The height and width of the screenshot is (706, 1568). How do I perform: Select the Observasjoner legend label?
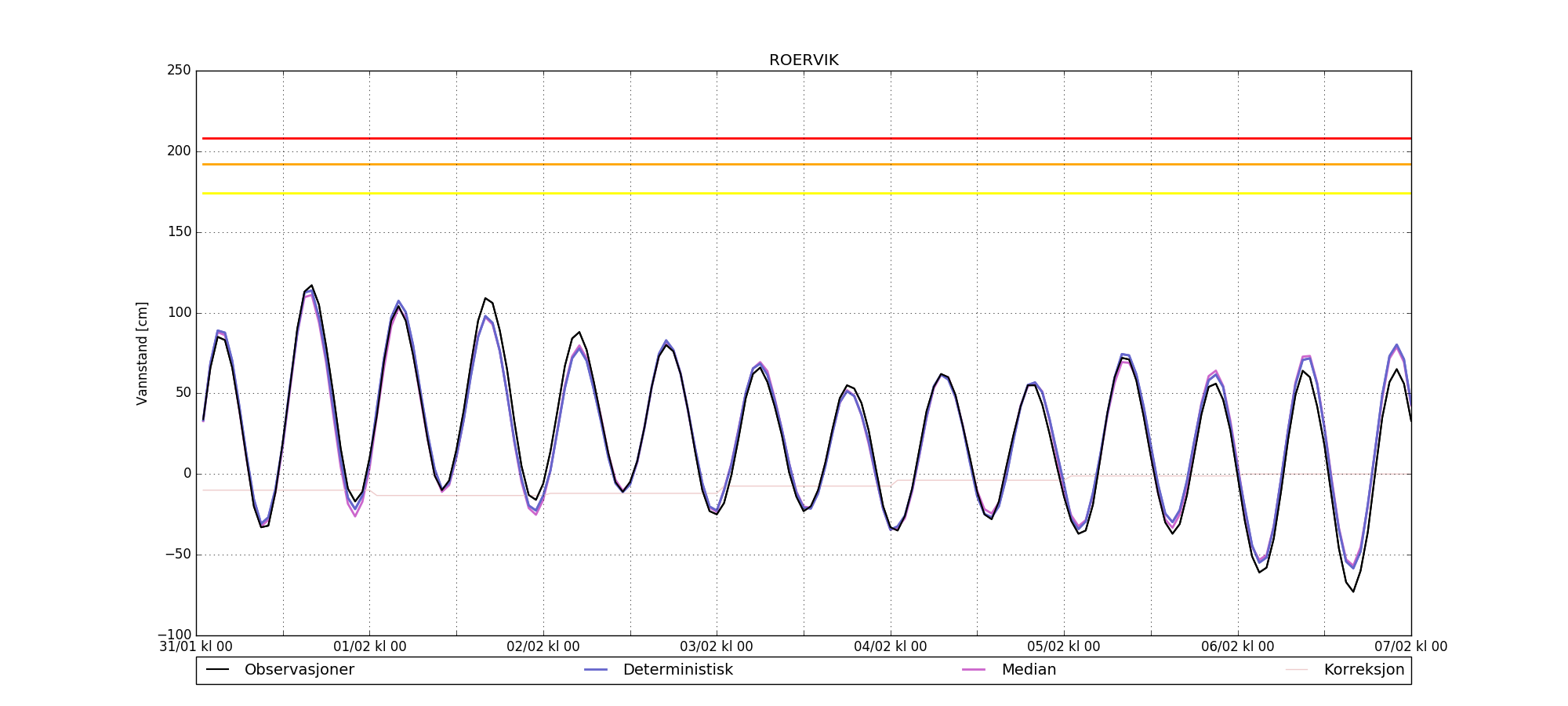[x=299, y=670]
